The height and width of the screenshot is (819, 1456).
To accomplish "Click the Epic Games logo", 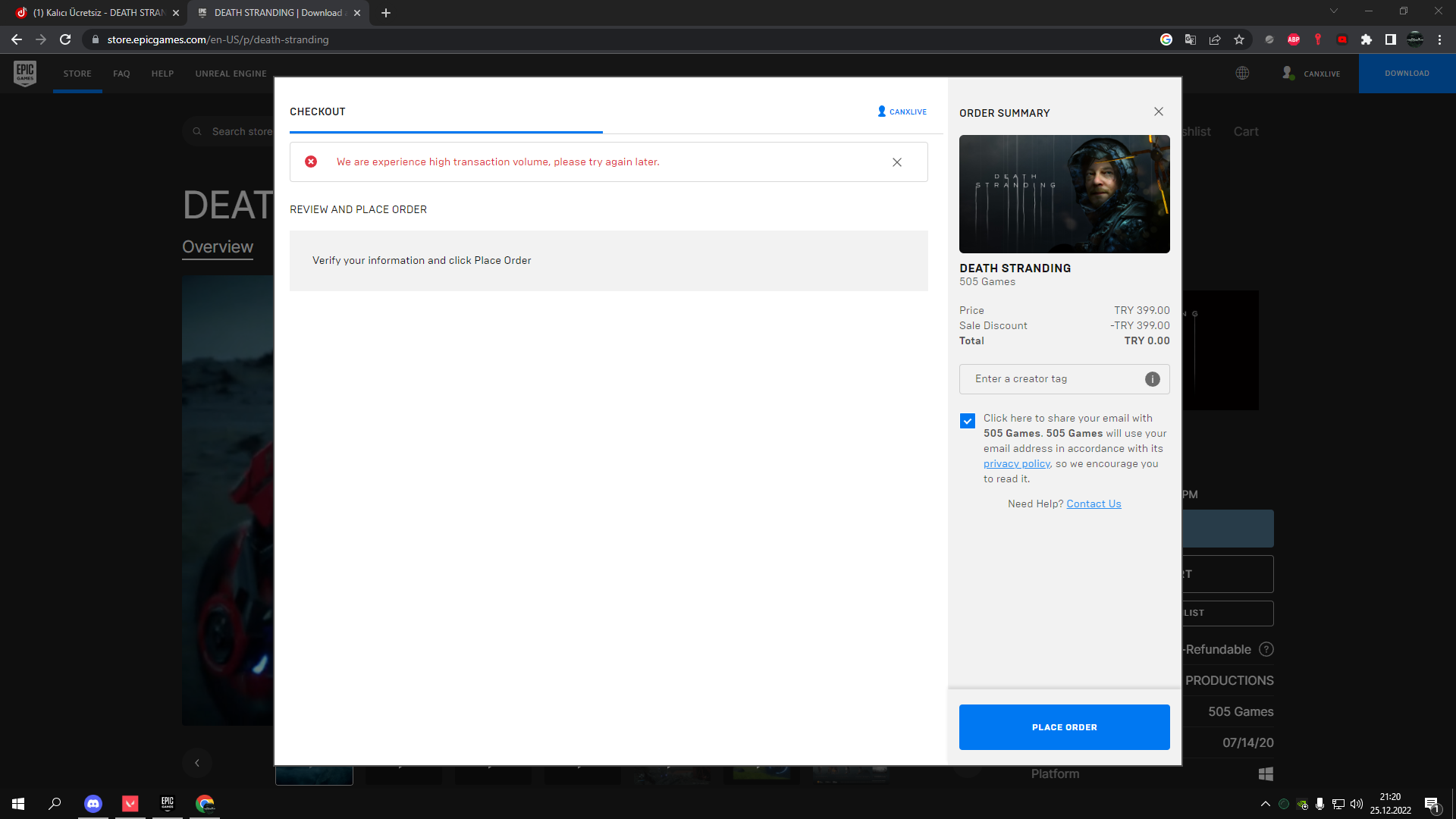I will (25, 74).
